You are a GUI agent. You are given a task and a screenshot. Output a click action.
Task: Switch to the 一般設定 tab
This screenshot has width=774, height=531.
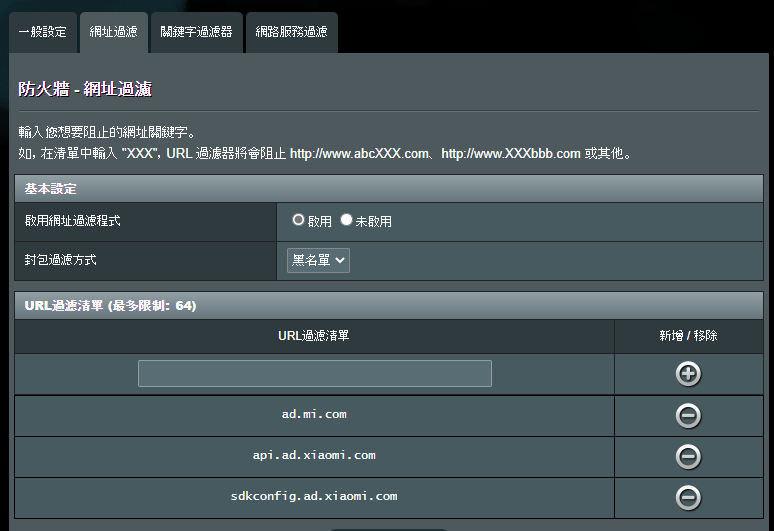pyautogui.click(x=42, y=32)
